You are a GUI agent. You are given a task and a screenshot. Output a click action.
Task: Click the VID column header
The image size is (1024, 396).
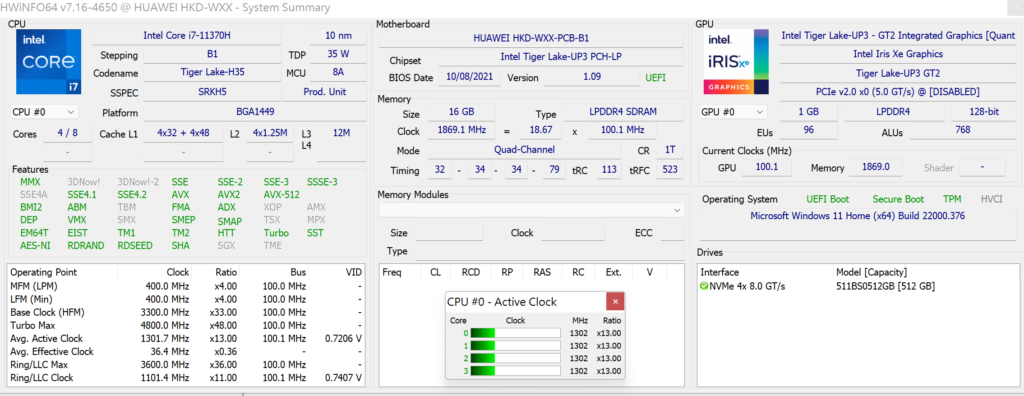(x=353, y=272)
